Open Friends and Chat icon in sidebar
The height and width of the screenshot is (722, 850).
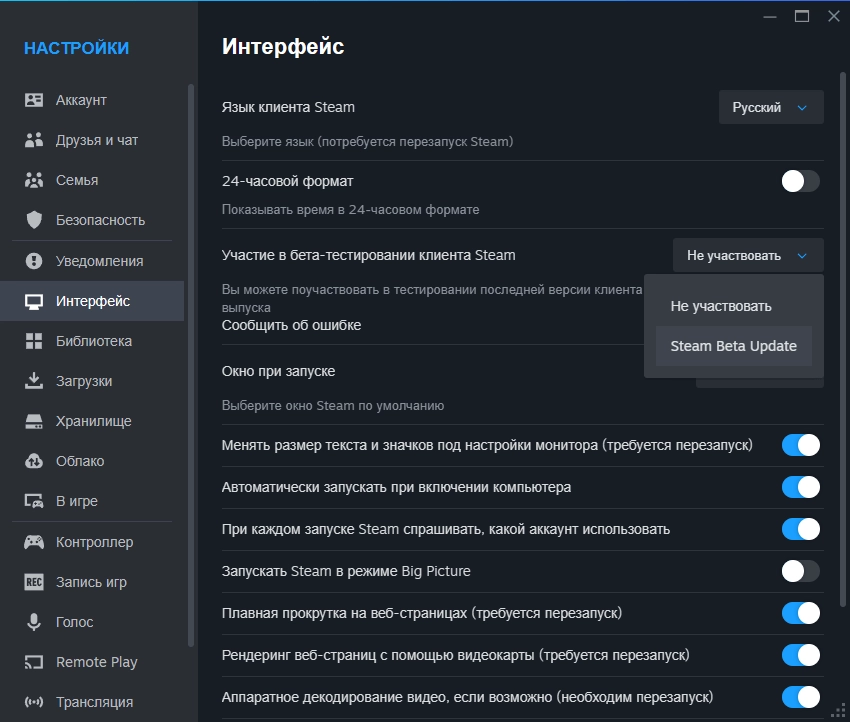(34, 140)
